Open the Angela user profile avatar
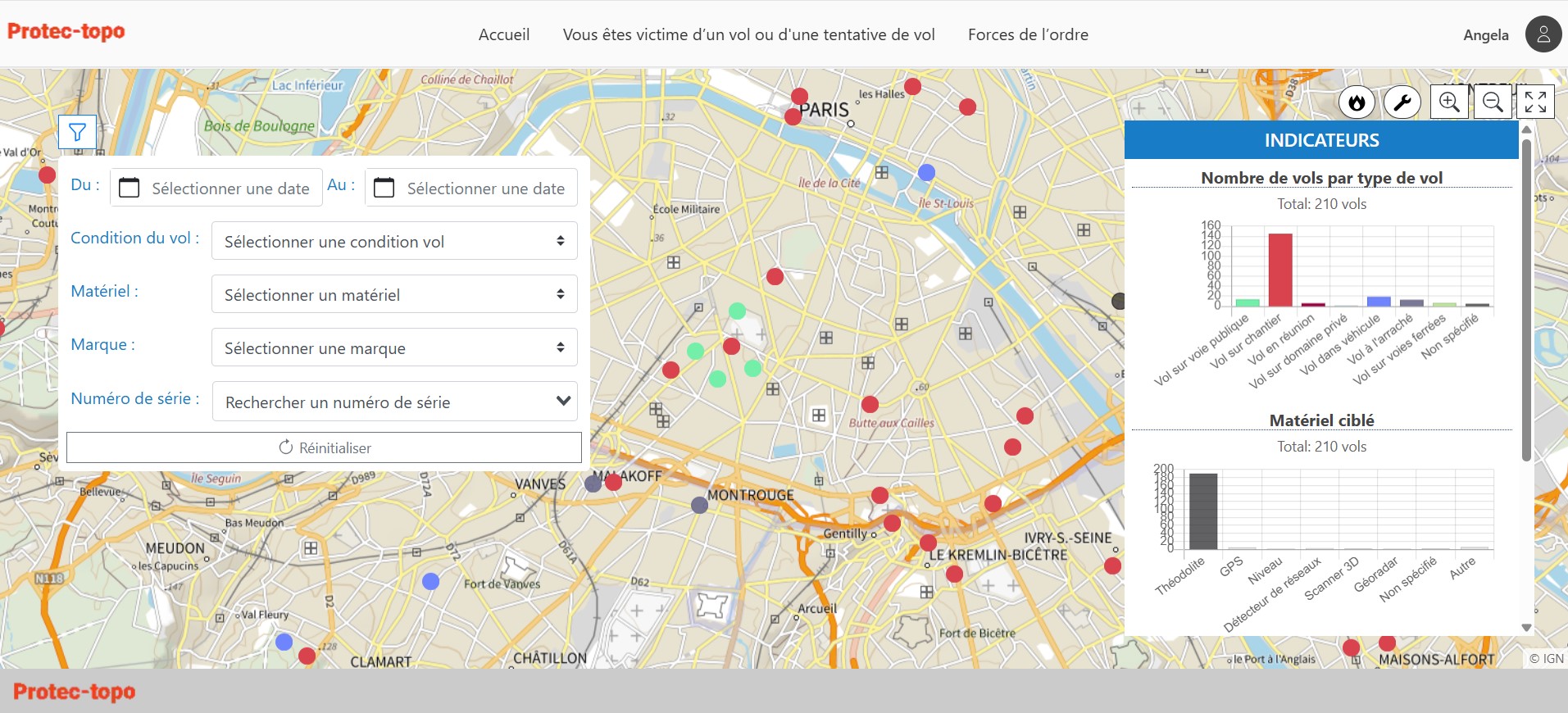Viewport: 1568px width, 713px height. point(1543,34)
